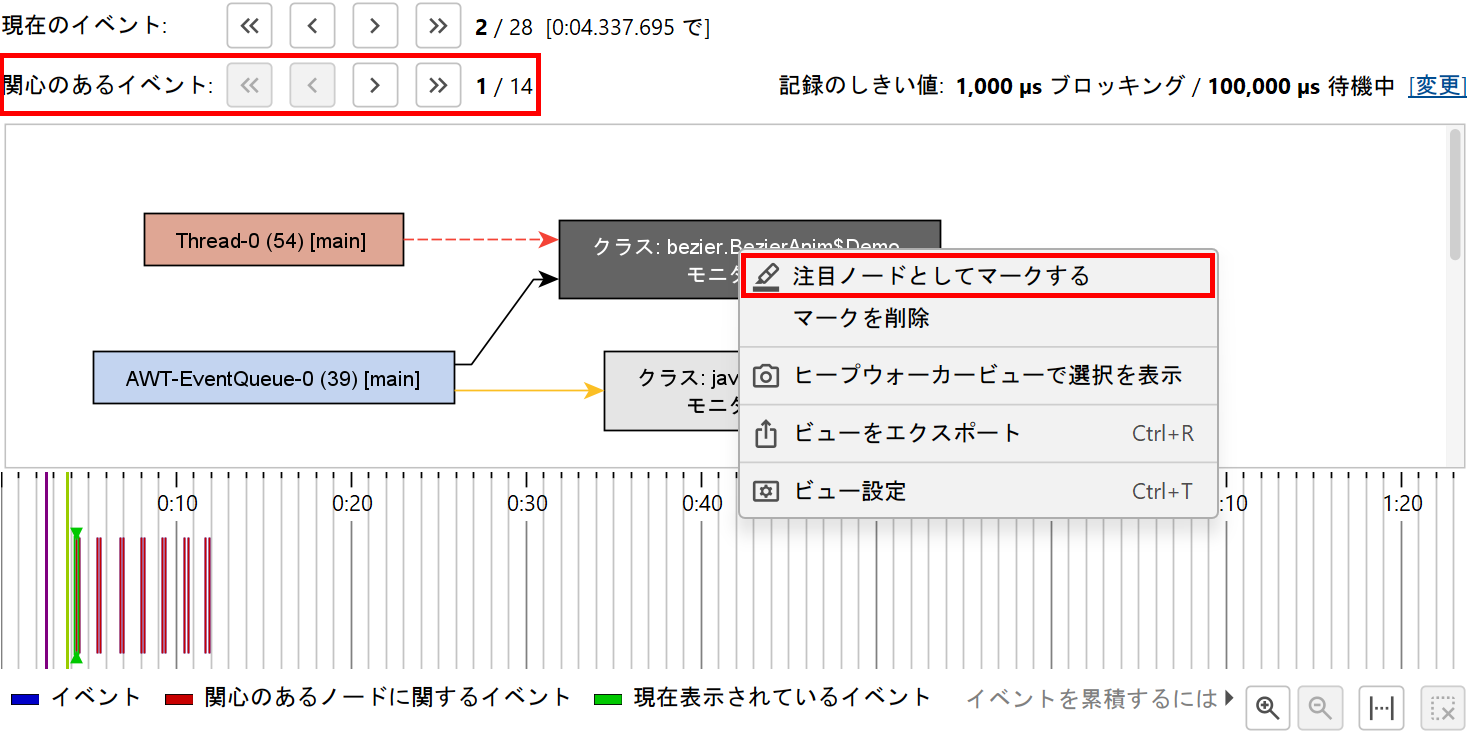
Task: Go to next event of interest
Action: tap(375, 85)
